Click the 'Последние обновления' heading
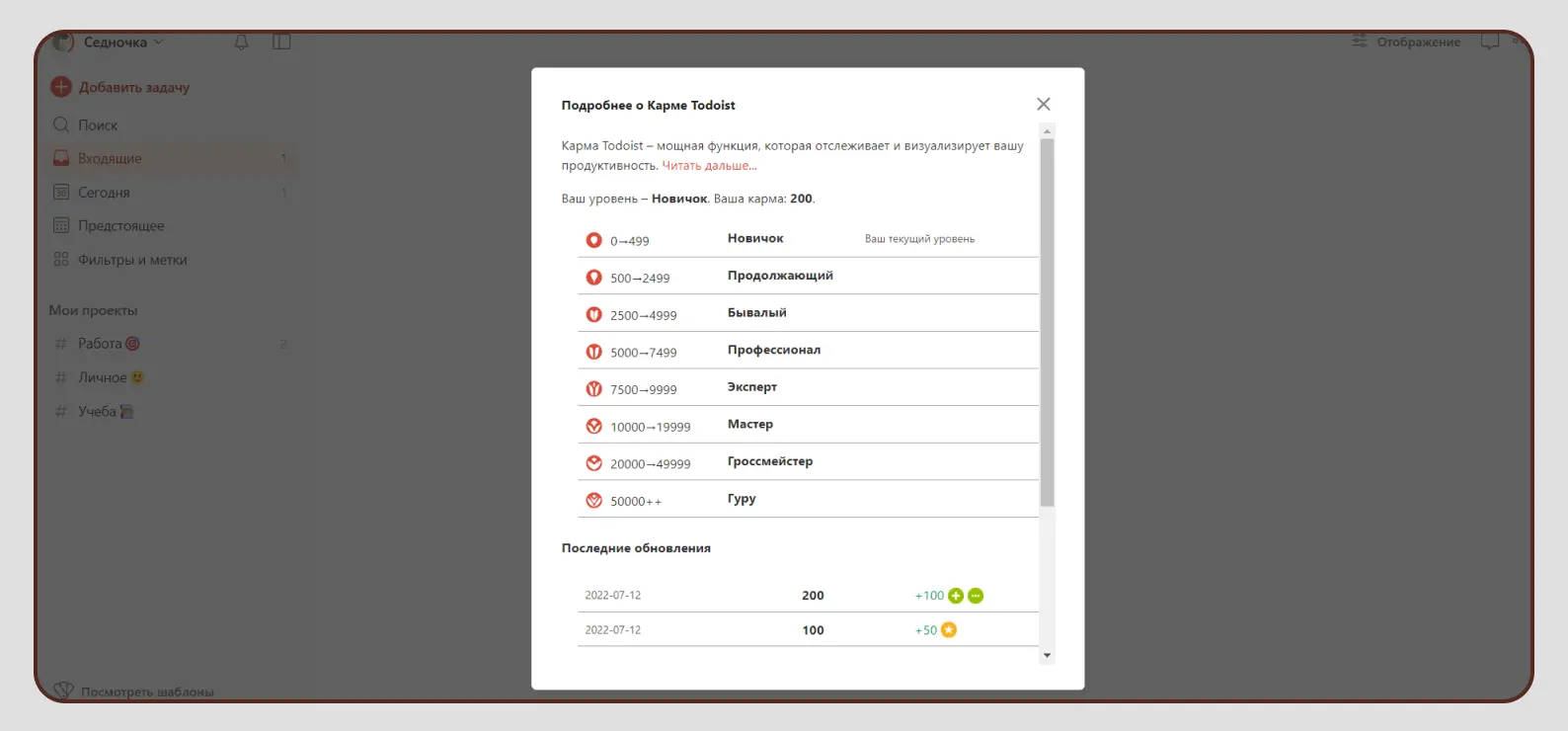This screenshot has height=731, width=1568. tap(636, 548)
